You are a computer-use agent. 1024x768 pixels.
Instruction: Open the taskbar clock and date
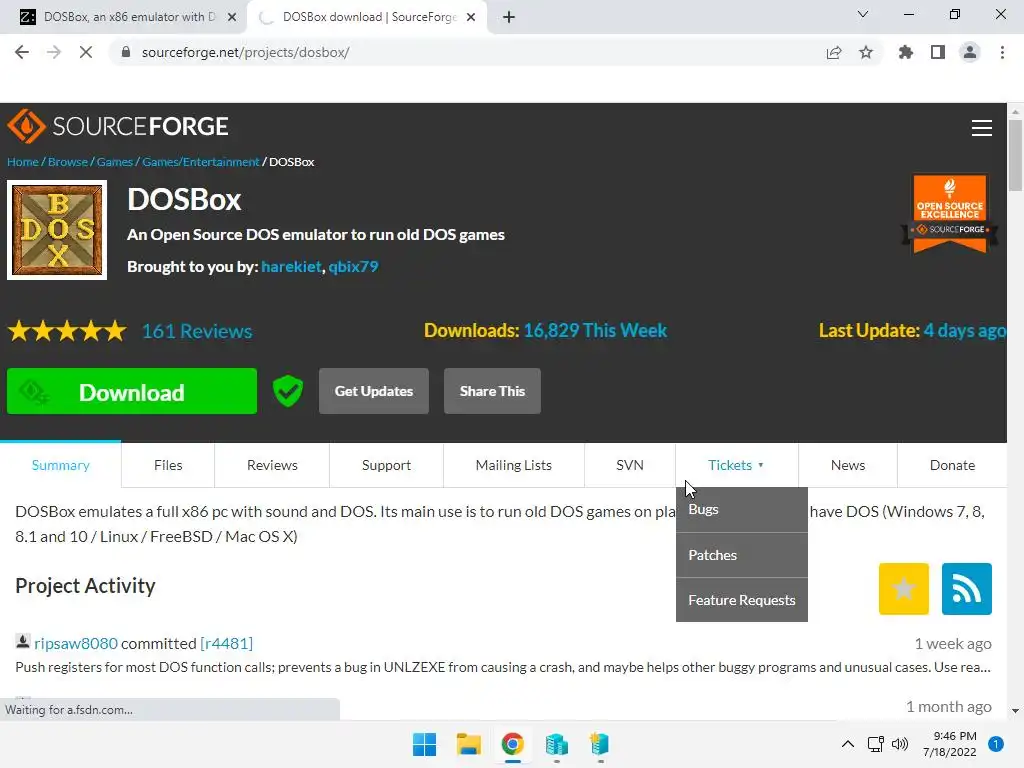coord(950,744)
